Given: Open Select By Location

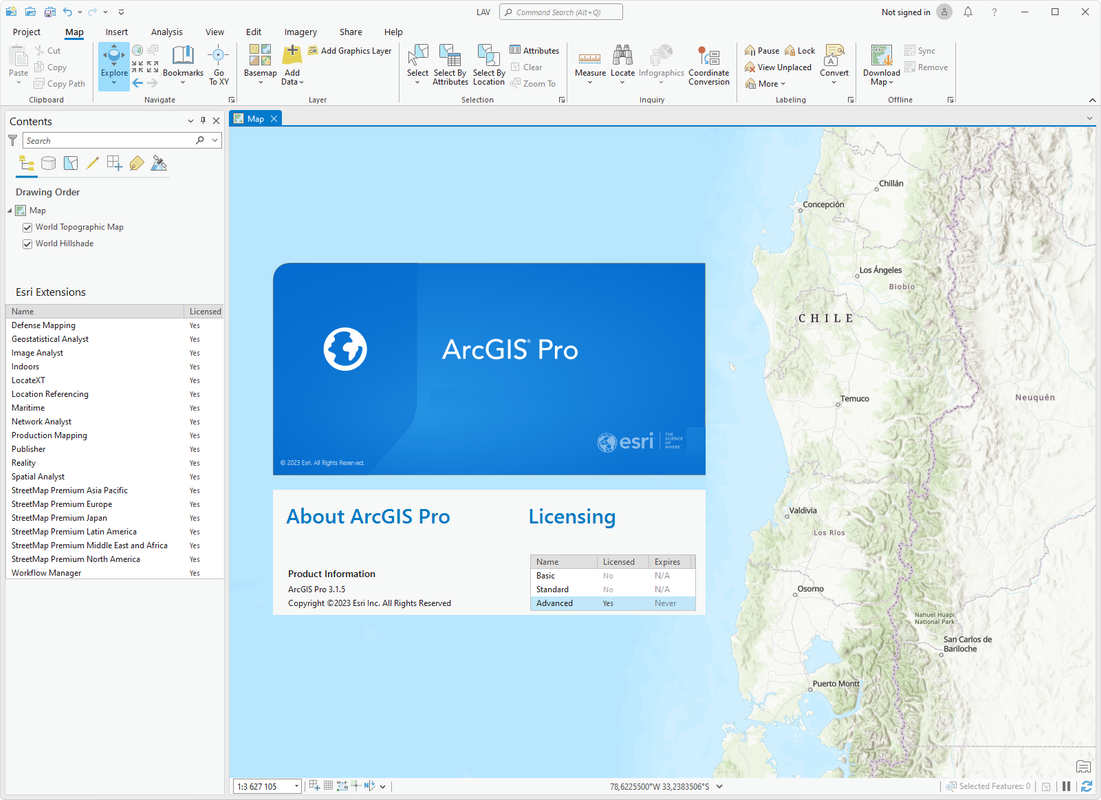Looking at the screenshot, I should [489, 65].
